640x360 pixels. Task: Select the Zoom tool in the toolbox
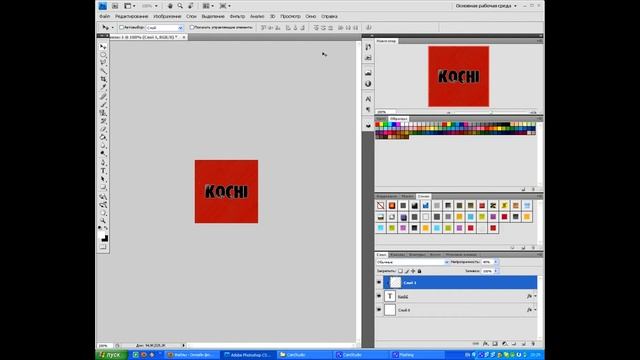(103, 221)
